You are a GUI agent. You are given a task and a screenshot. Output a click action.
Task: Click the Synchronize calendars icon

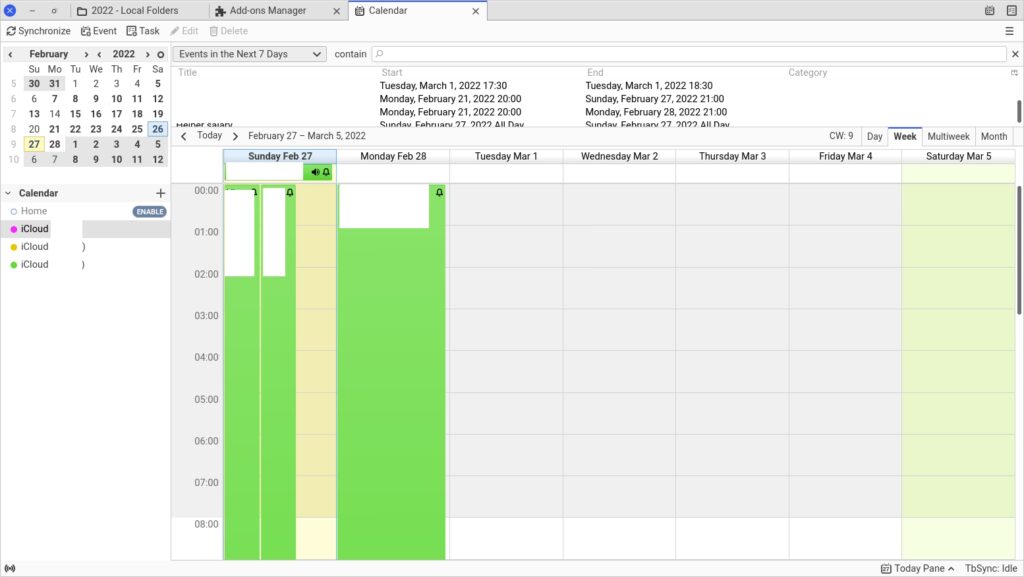point(11,31)
